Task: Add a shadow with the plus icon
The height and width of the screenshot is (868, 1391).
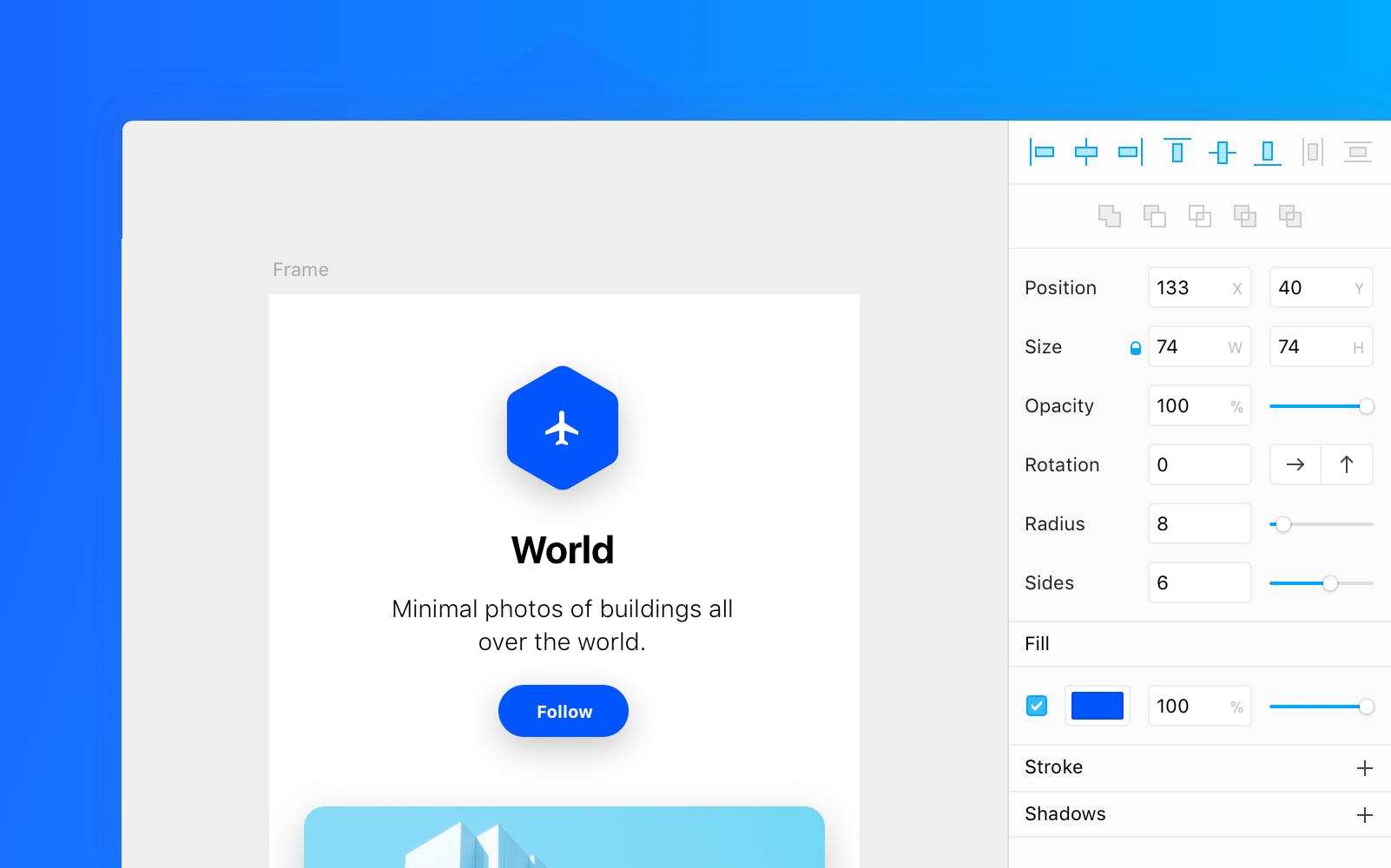Action: 1365,815
